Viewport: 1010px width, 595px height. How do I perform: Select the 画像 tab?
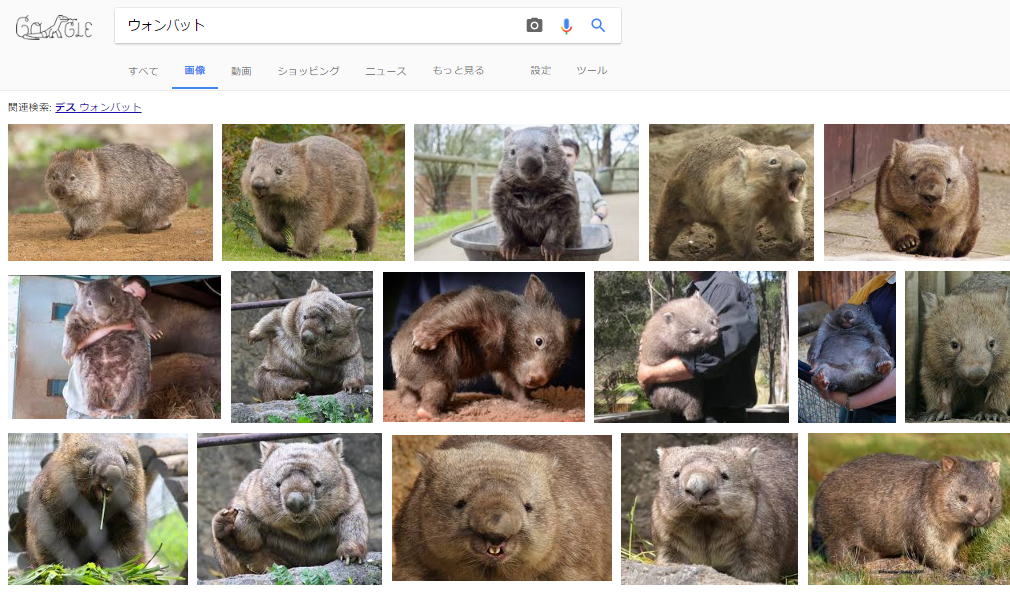point(195,70)
